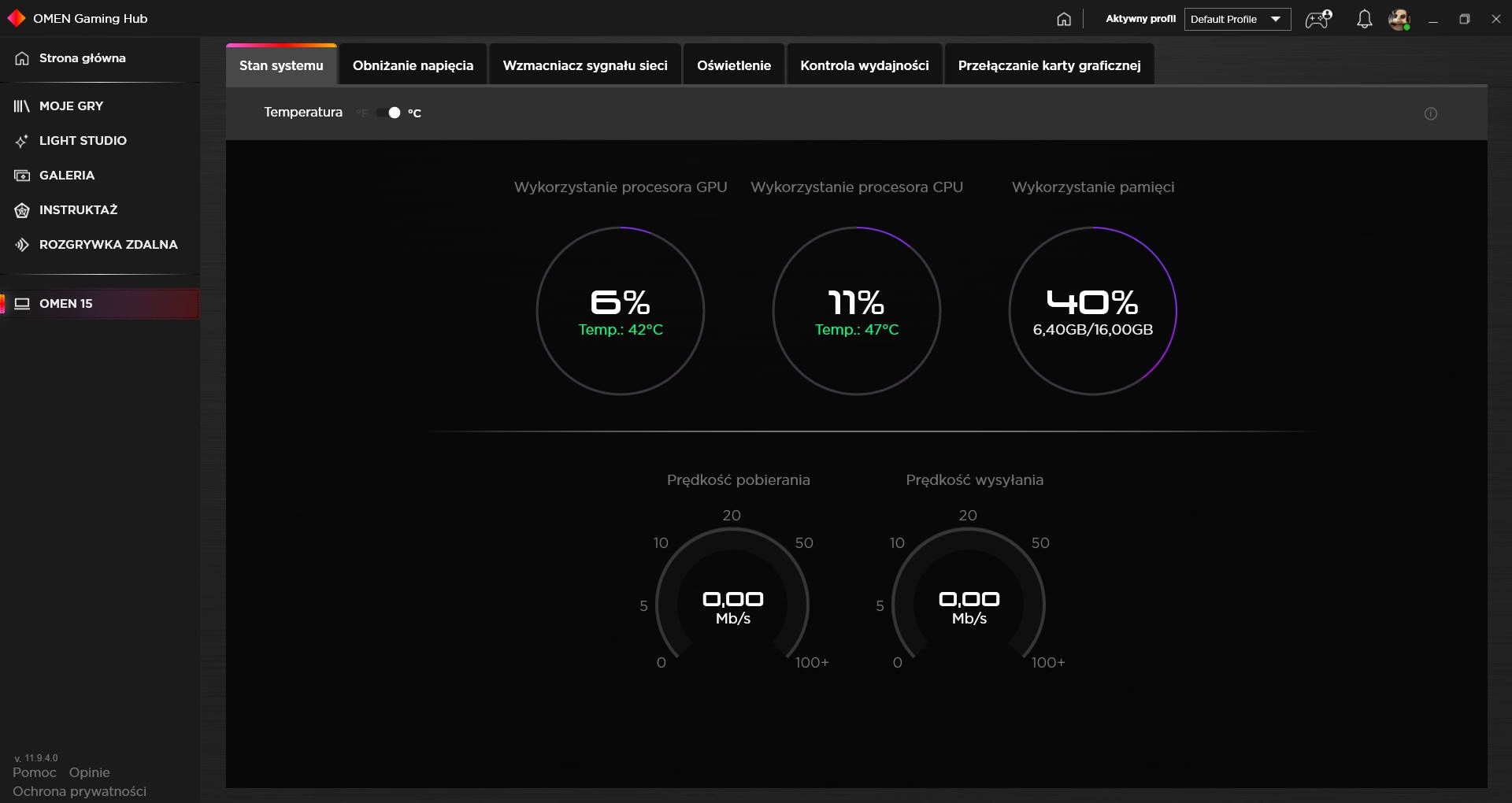Open the home icon in title bar
This screenshot has width=1512, height=803.
[x=1064, y=19]
